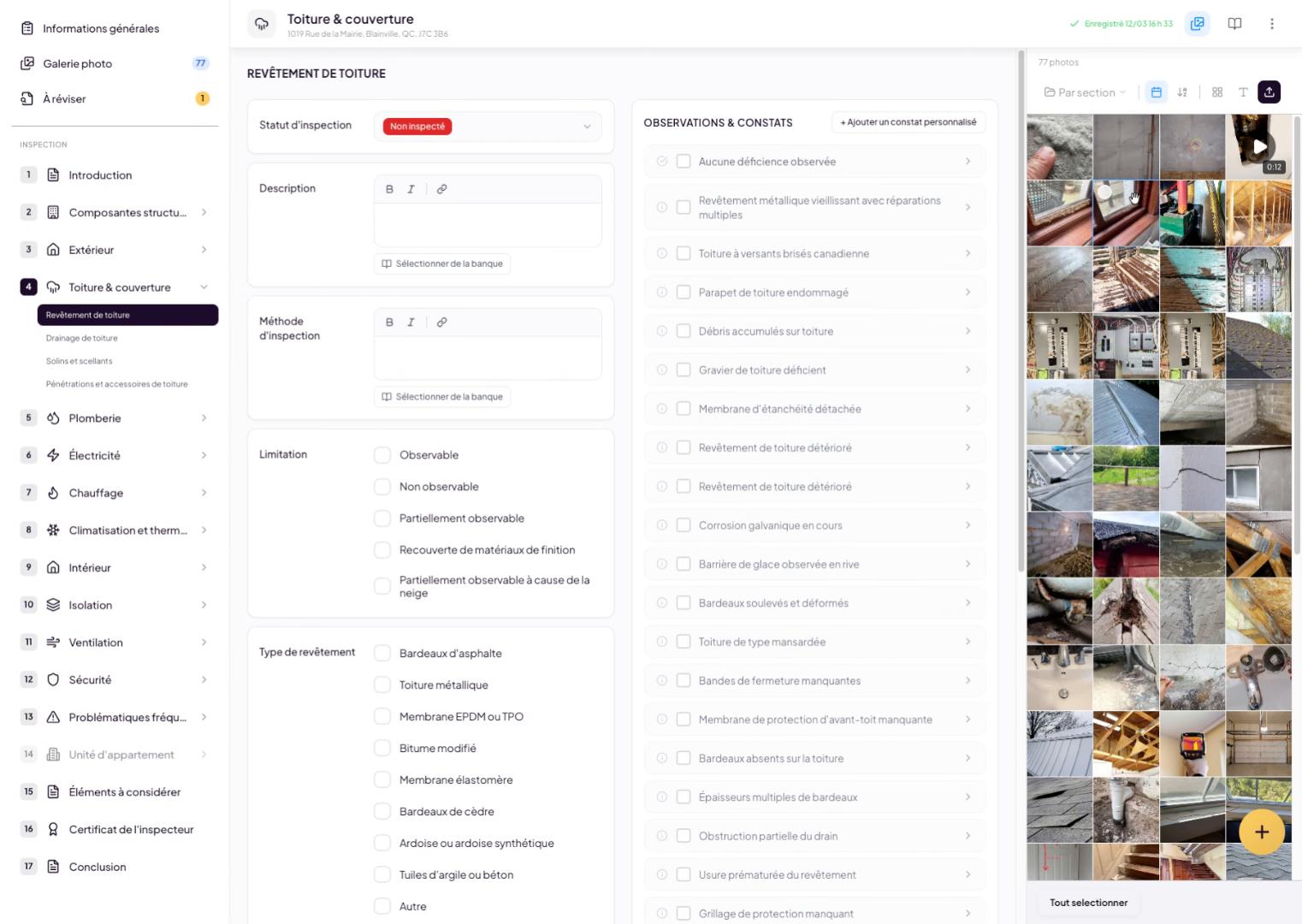Image resolution: width=1302 pixels, height=924 pixels.
Task: Click the photo gallery vertical scrollbar
Action: coord(1297,334)
